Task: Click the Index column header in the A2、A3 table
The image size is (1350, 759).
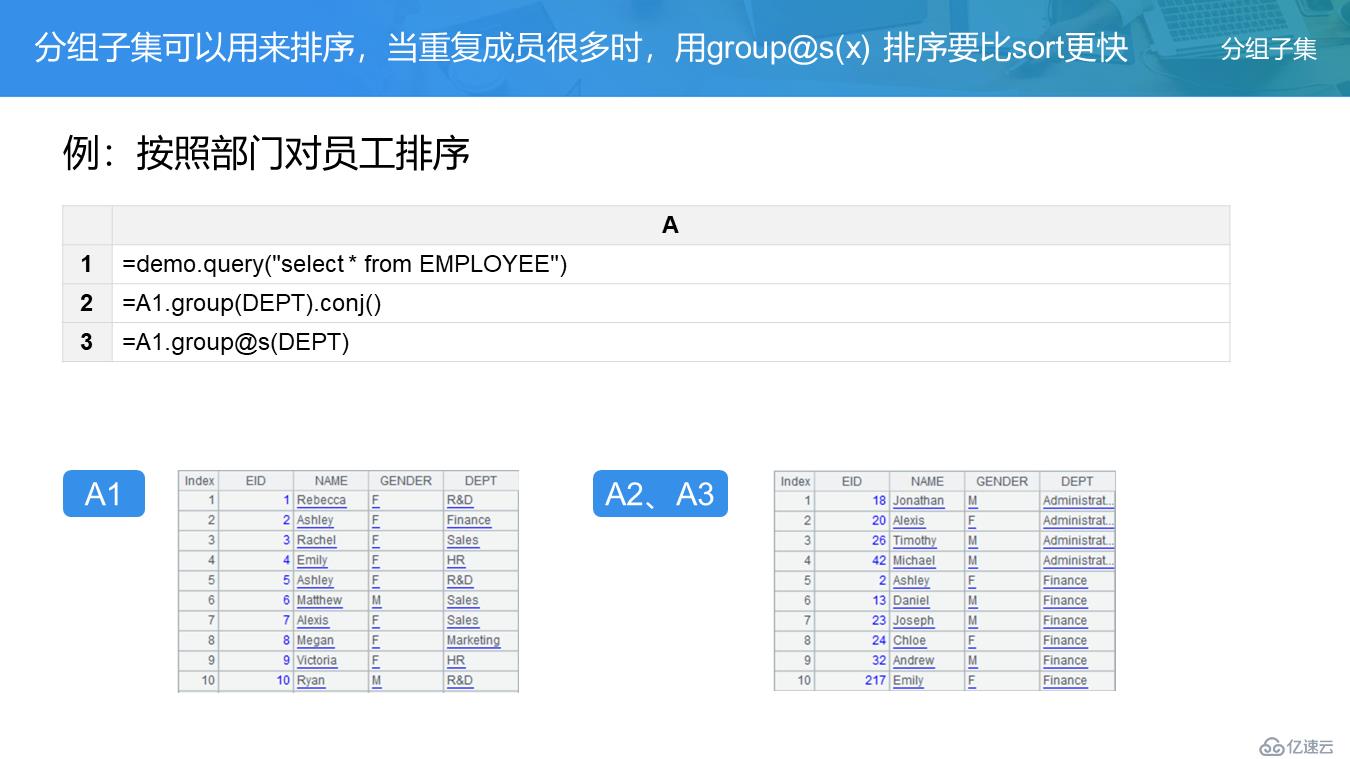Action: point(795,481)
